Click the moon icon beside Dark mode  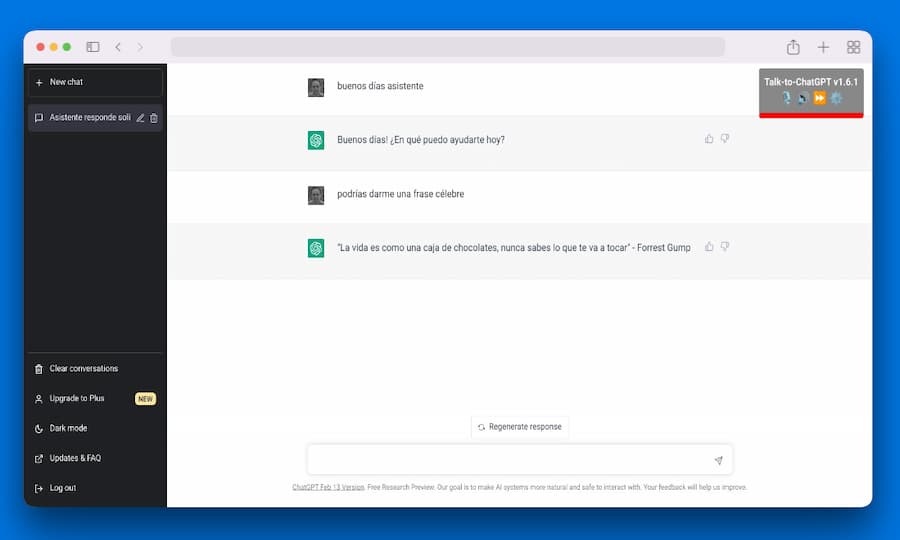pyautogui.click(x=38, y=429)
